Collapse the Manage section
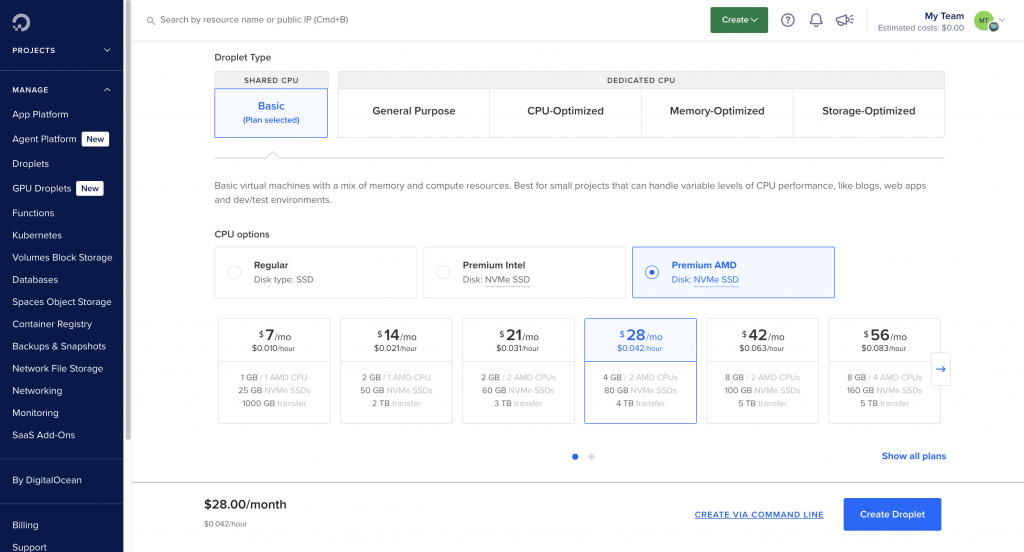1024x552 pixels. [107, 90]
